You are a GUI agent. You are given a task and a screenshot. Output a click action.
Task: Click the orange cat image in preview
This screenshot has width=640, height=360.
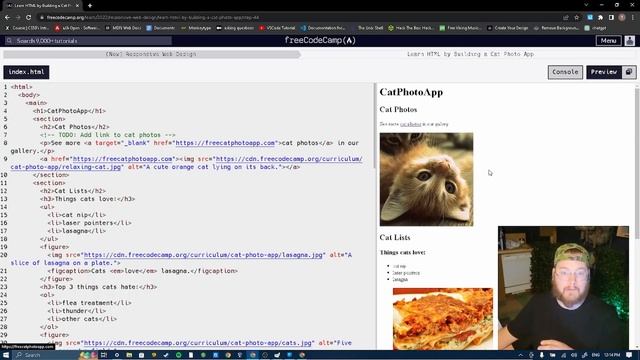click(x=426, y=179)
